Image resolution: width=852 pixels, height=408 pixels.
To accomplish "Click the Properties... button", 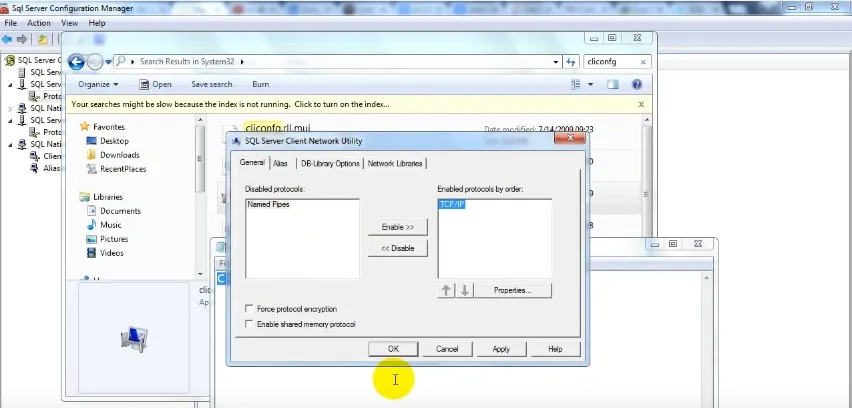I will [x=512, y=291].
